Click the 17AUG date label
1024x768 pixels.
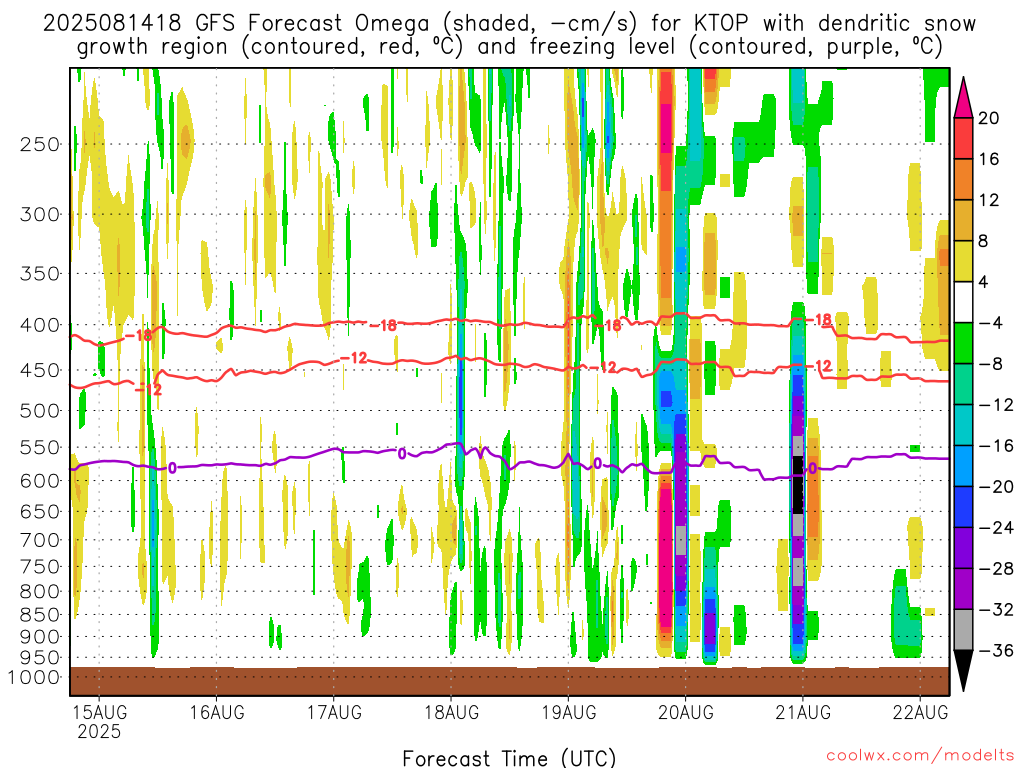click(x=334, y=712)
